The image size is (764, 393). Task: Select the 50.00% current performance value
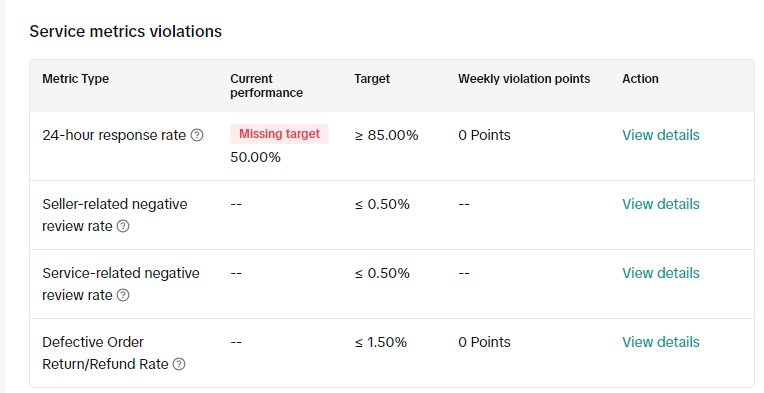click(255, 157)
